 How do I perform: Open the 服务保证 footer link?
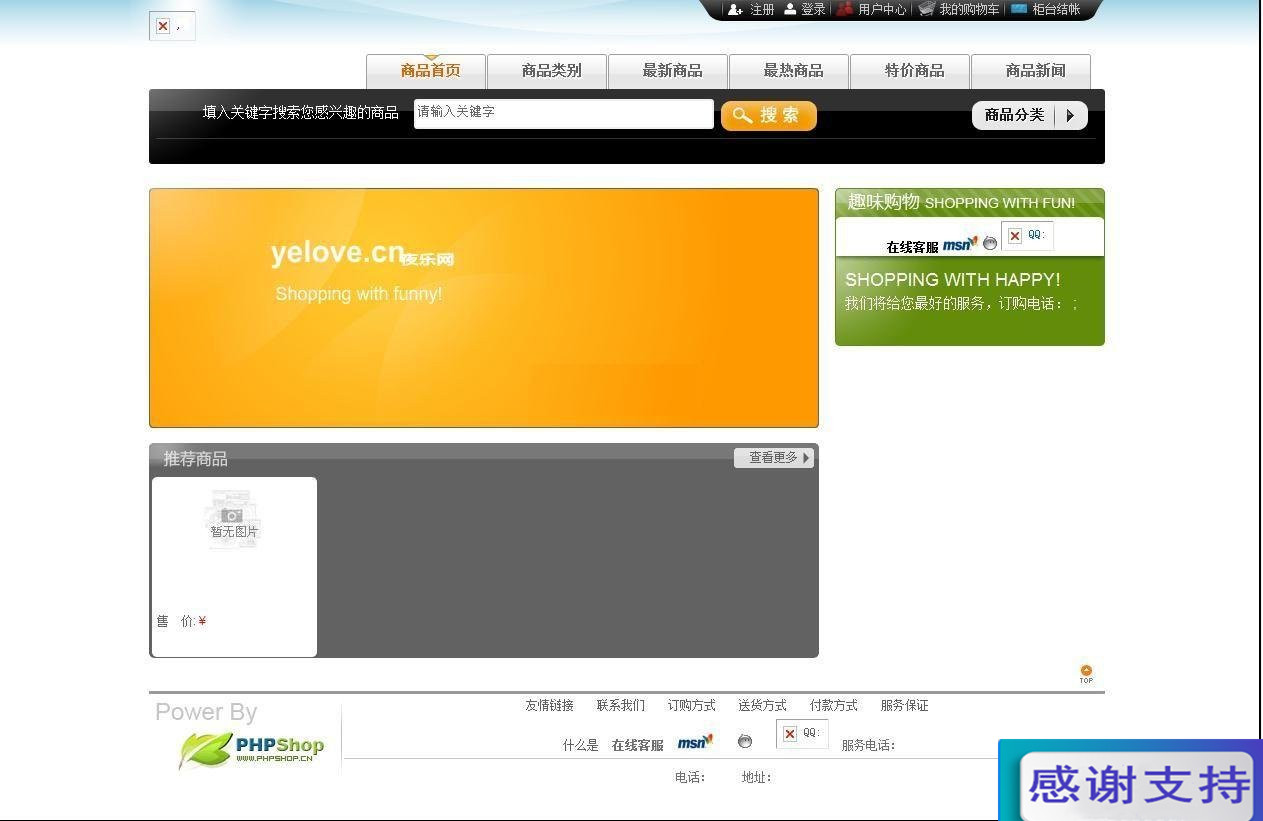905,705
